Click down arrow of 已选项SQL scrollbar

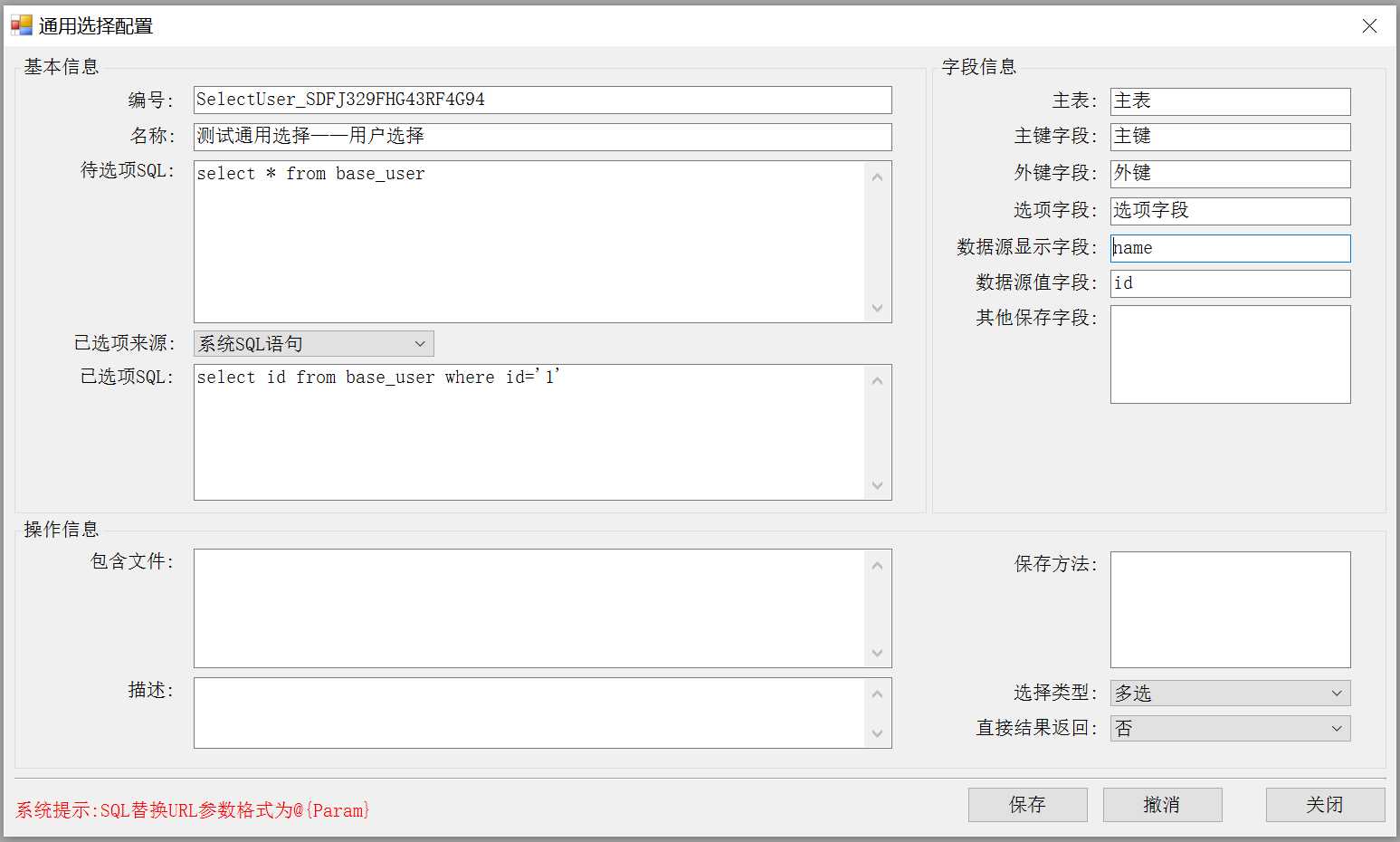pos(877,485)
